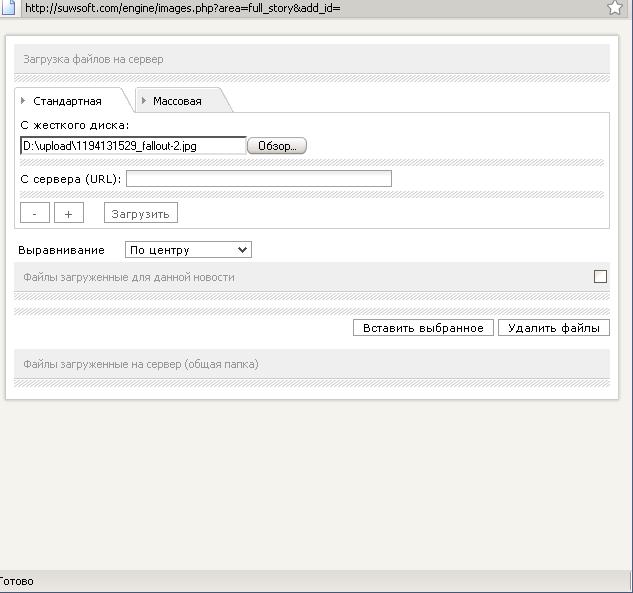
Task: Click the Файлы загруженные для данной новости heading
Action: pos(129,277)
